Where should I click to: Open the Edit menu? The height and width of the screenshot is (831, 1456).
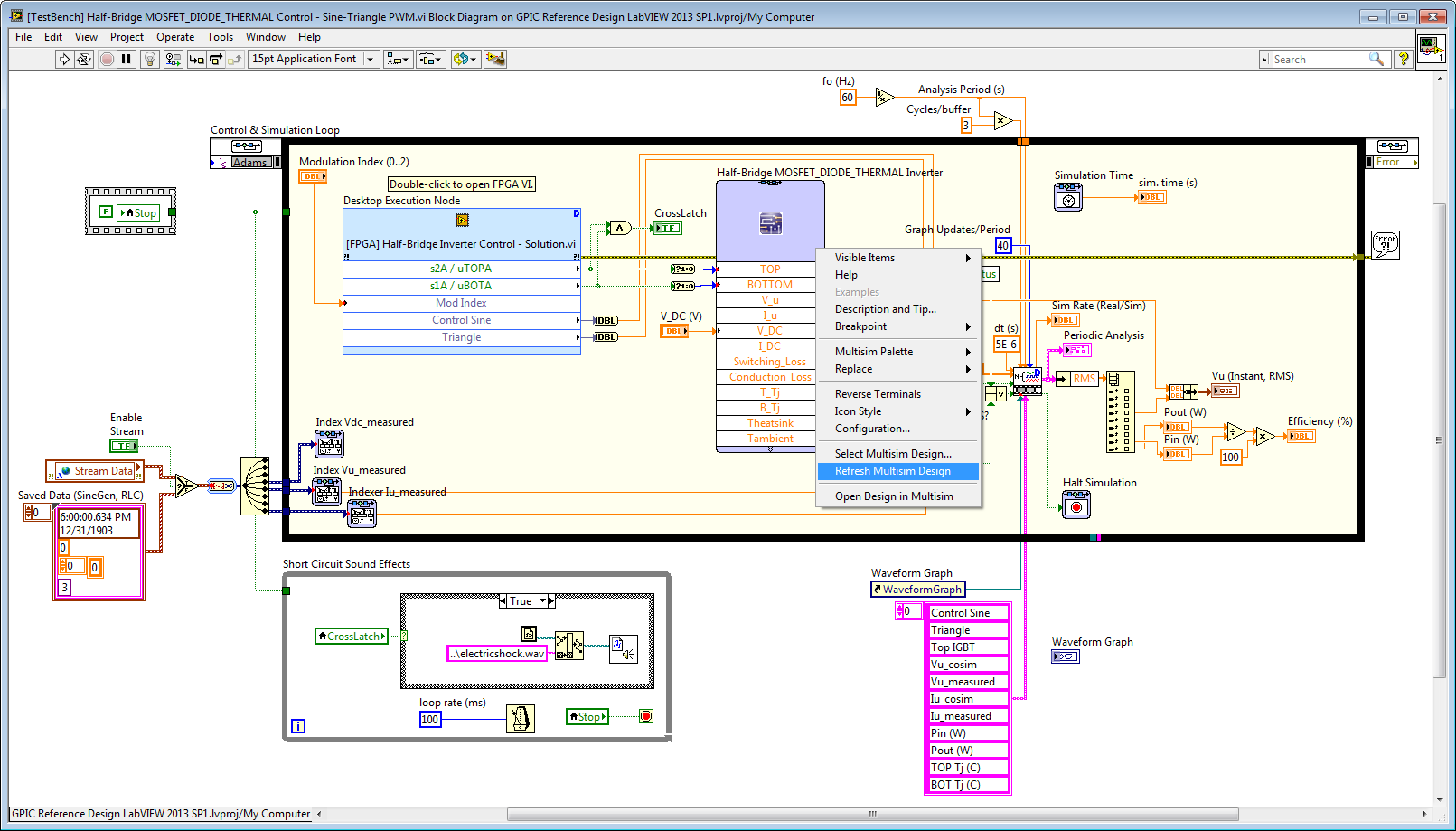click(53, 37)
